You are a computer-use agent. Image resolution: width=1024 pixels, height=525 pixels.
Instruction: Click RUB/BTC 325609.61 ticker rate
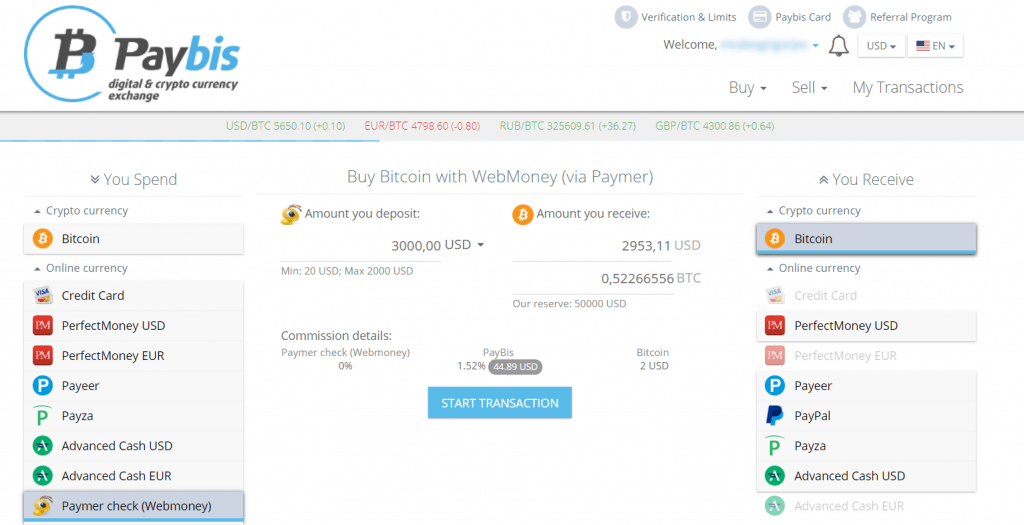pos(568,126)
